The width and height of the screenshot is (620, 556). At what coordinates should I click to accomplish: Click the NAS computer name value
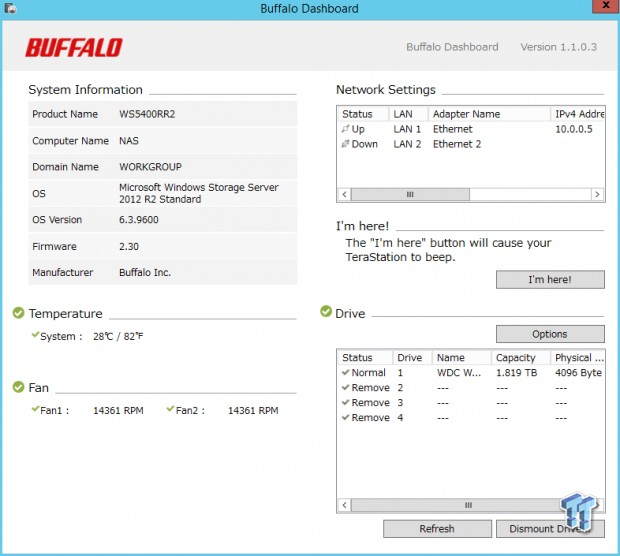click(x=129, y=141)
